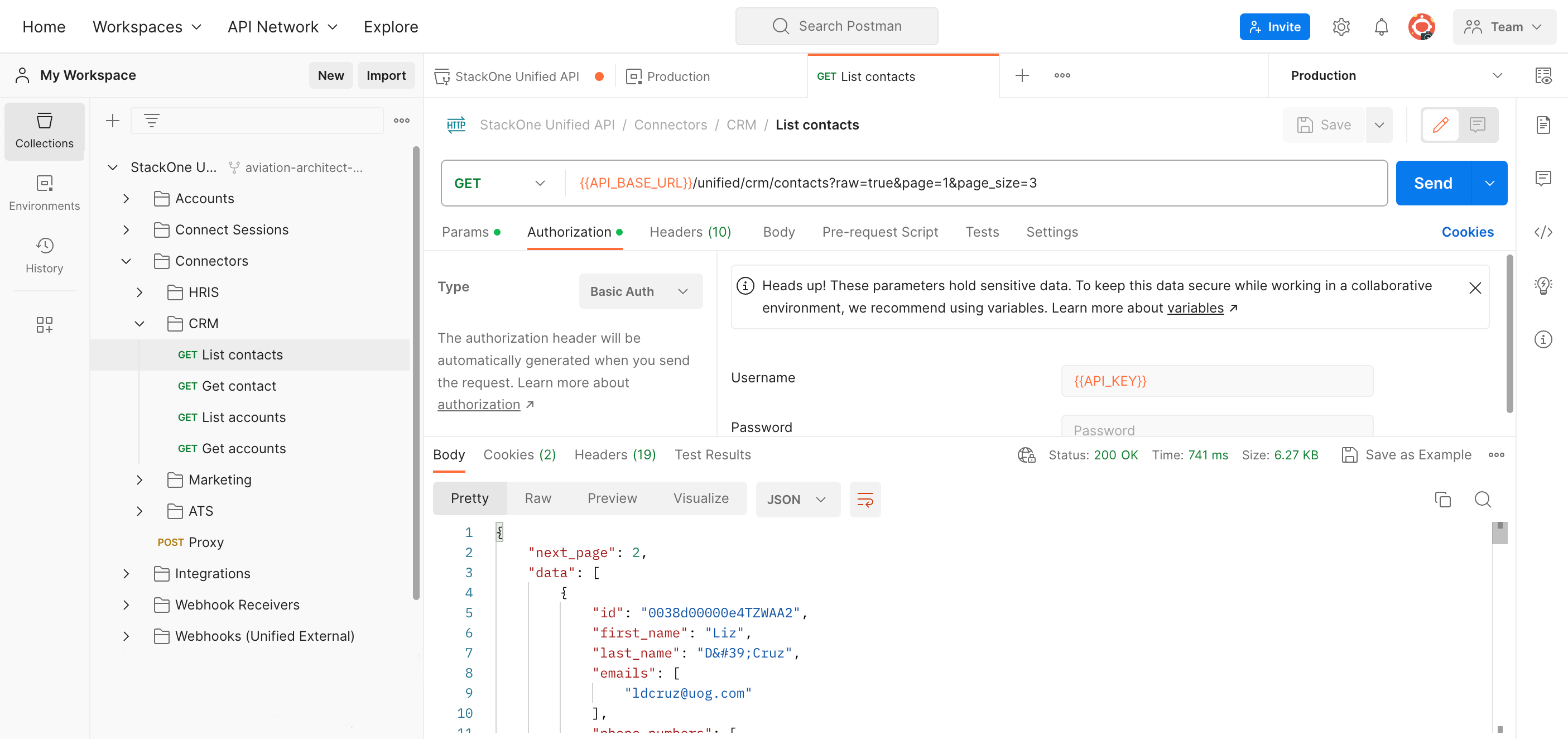
Task: Click the environment quick look icon
Action: [1543, 75]
